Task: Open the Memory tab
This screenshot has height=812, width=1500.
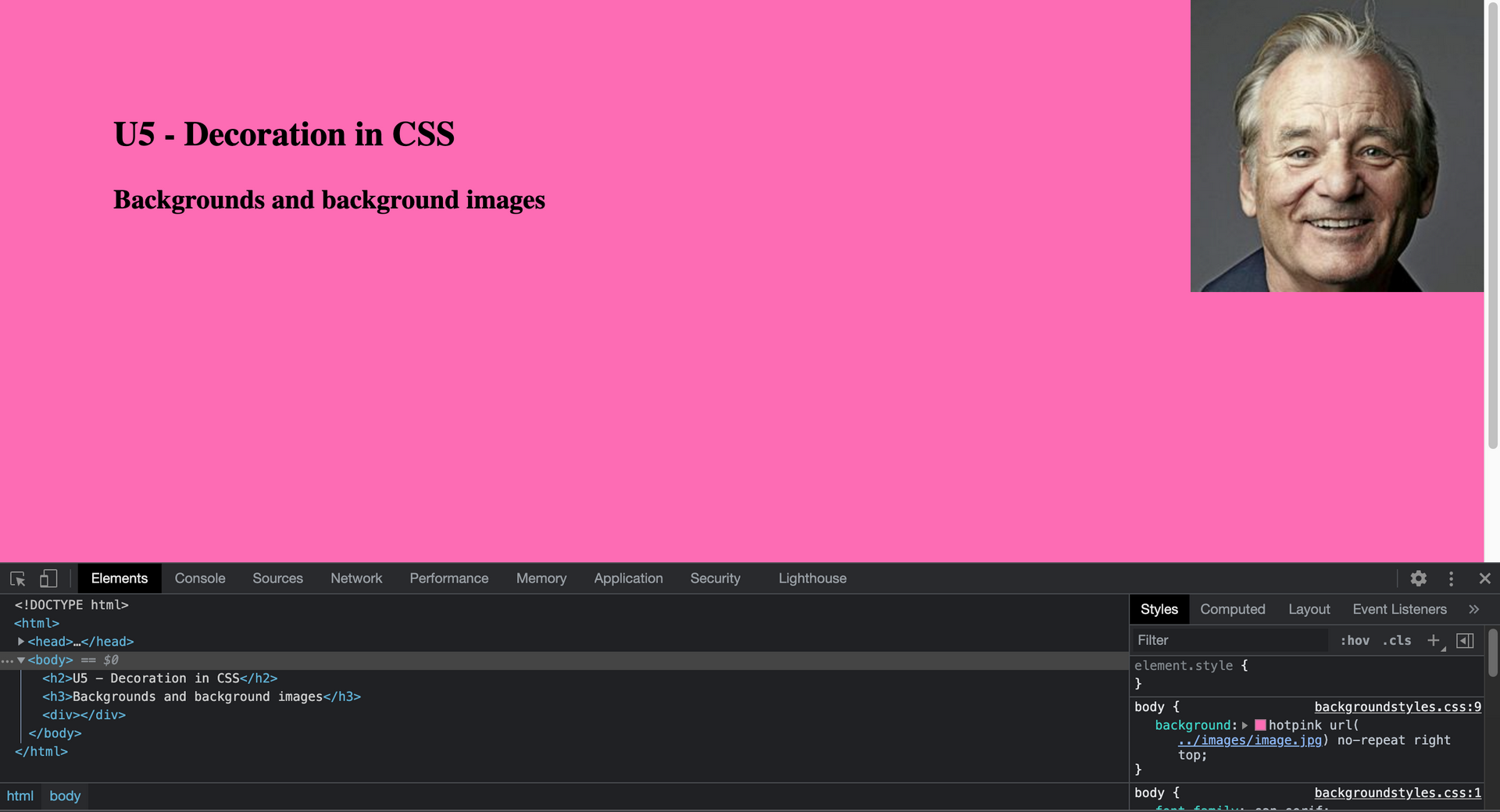Action: 541,579
